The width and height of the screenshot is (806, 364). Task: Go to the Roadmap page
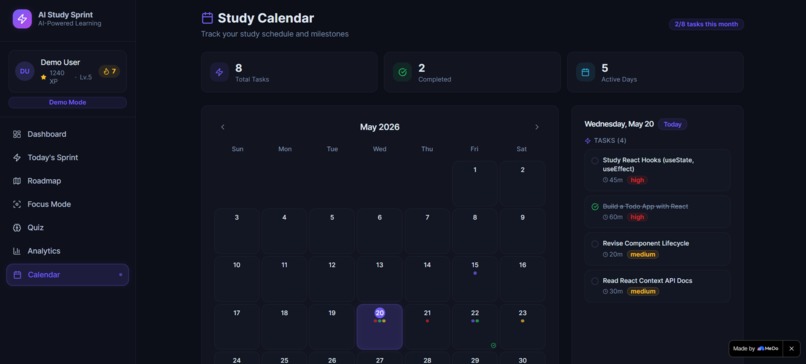67,181
